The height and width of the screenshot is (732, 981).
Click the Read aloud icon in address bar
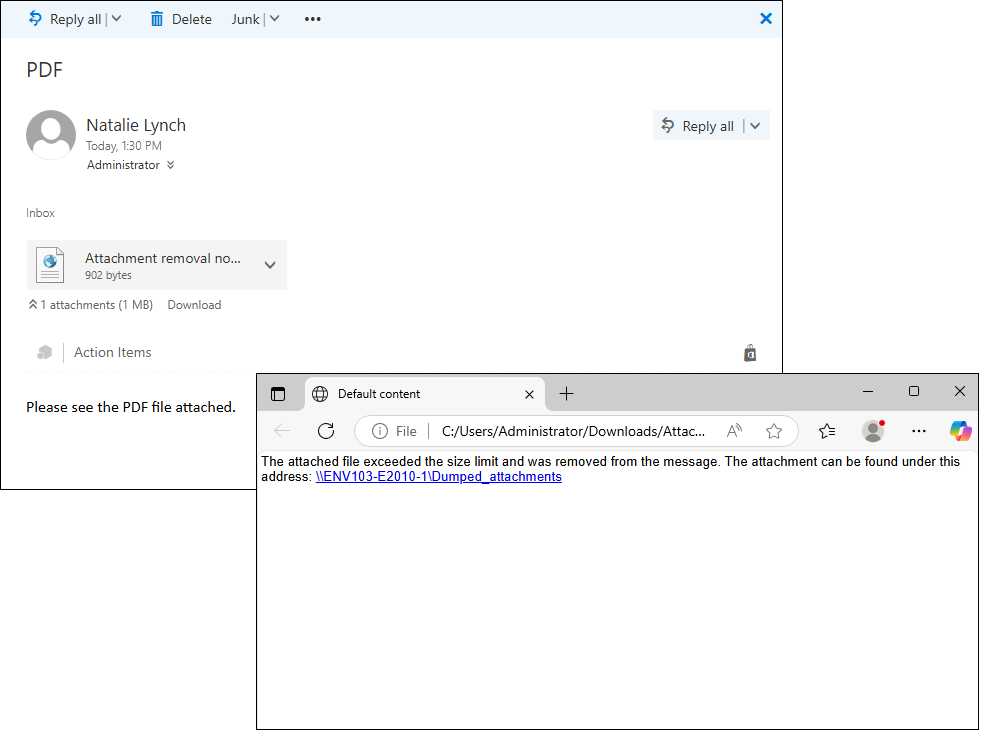click(x=734, y=431)
